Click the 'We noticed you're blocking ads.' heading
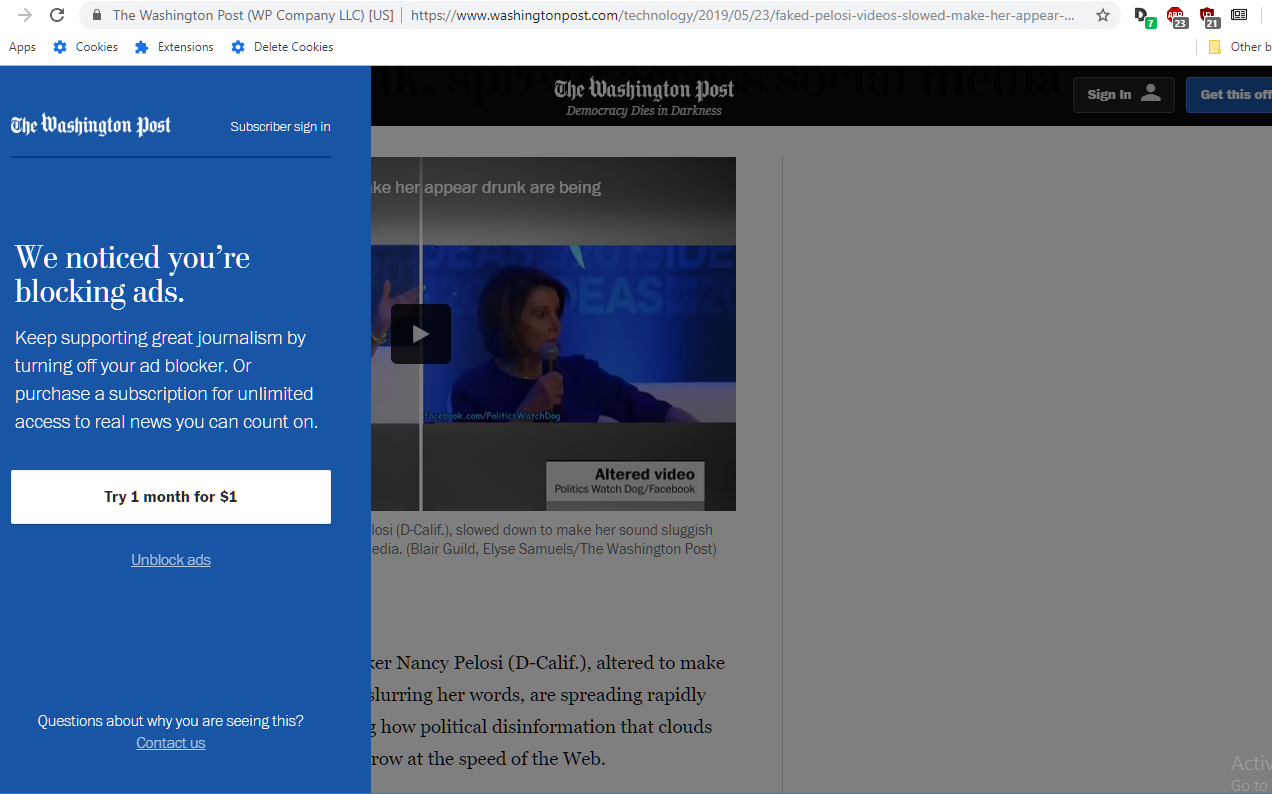The height and width of the screenshot is (794, 1272). click(x=132, y=274)
